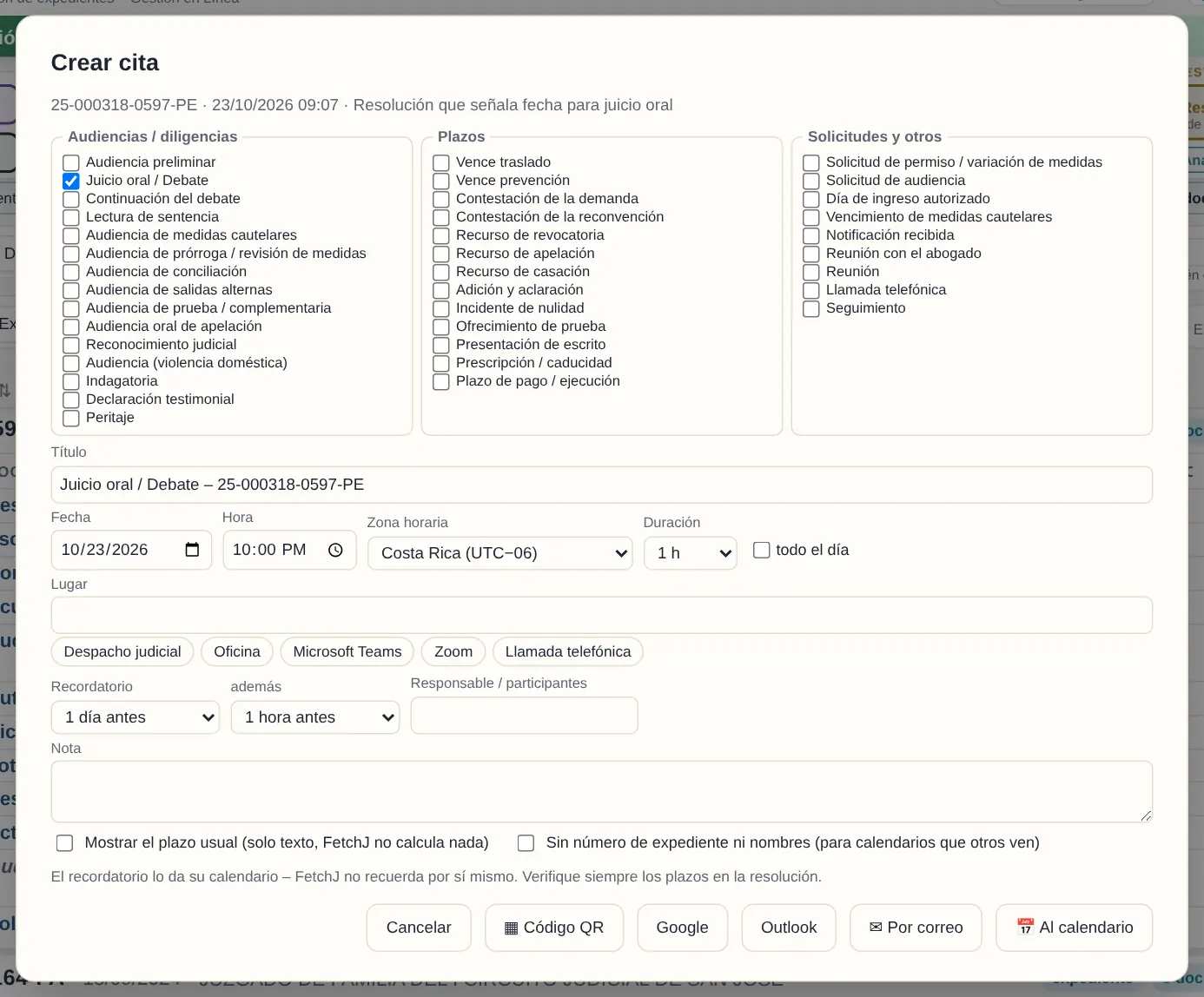Click the Hora time field
This screenshot has width=1204, height=997.
pyautogui.click(x=289, y=550)
